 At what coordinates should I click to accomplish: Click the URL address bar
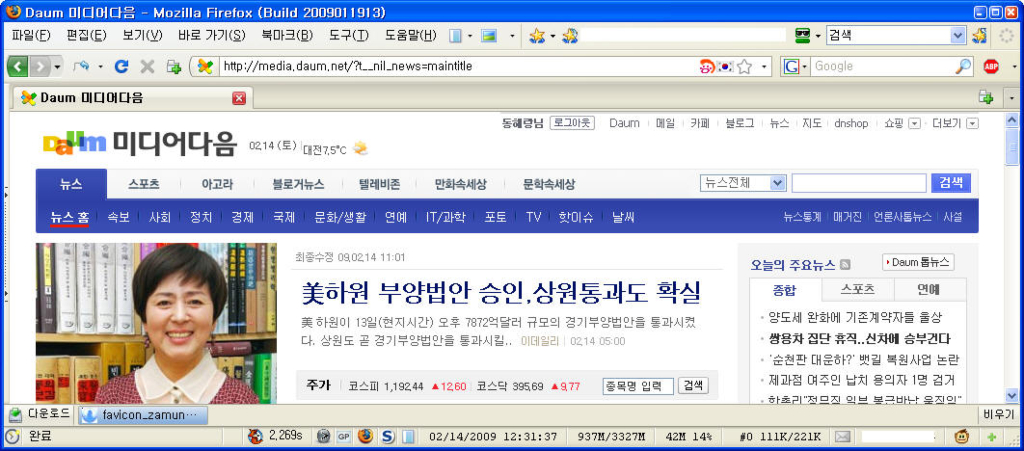click(457, 66)
